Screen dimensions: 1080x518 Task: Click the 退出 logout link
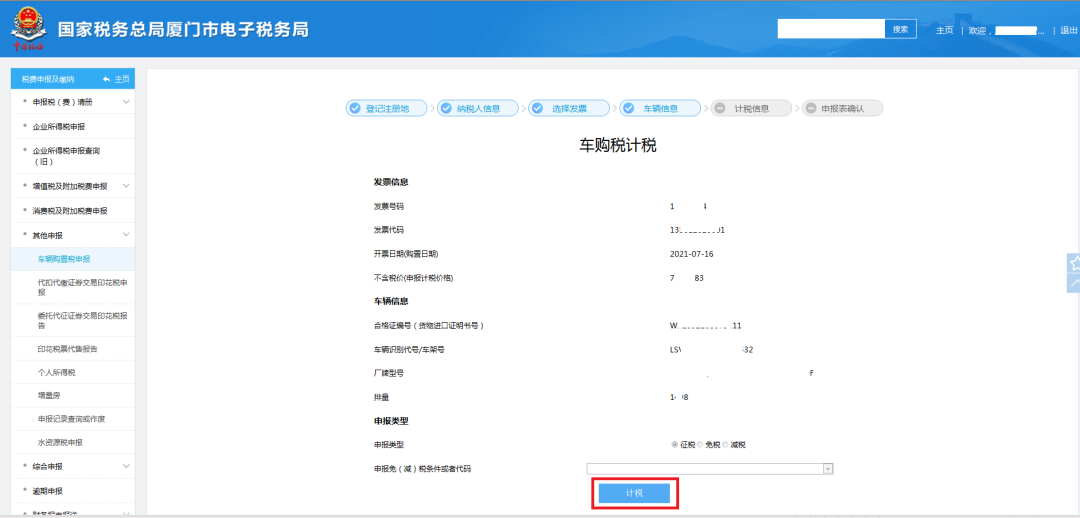1068,30
